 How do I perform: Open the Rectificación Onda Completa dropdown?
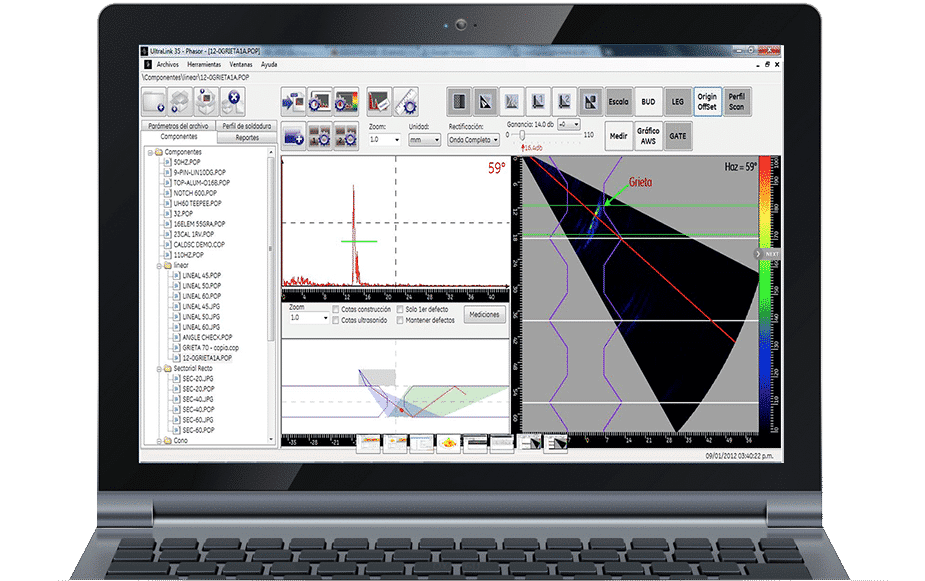pyautogui.click(x=473, y=140)
